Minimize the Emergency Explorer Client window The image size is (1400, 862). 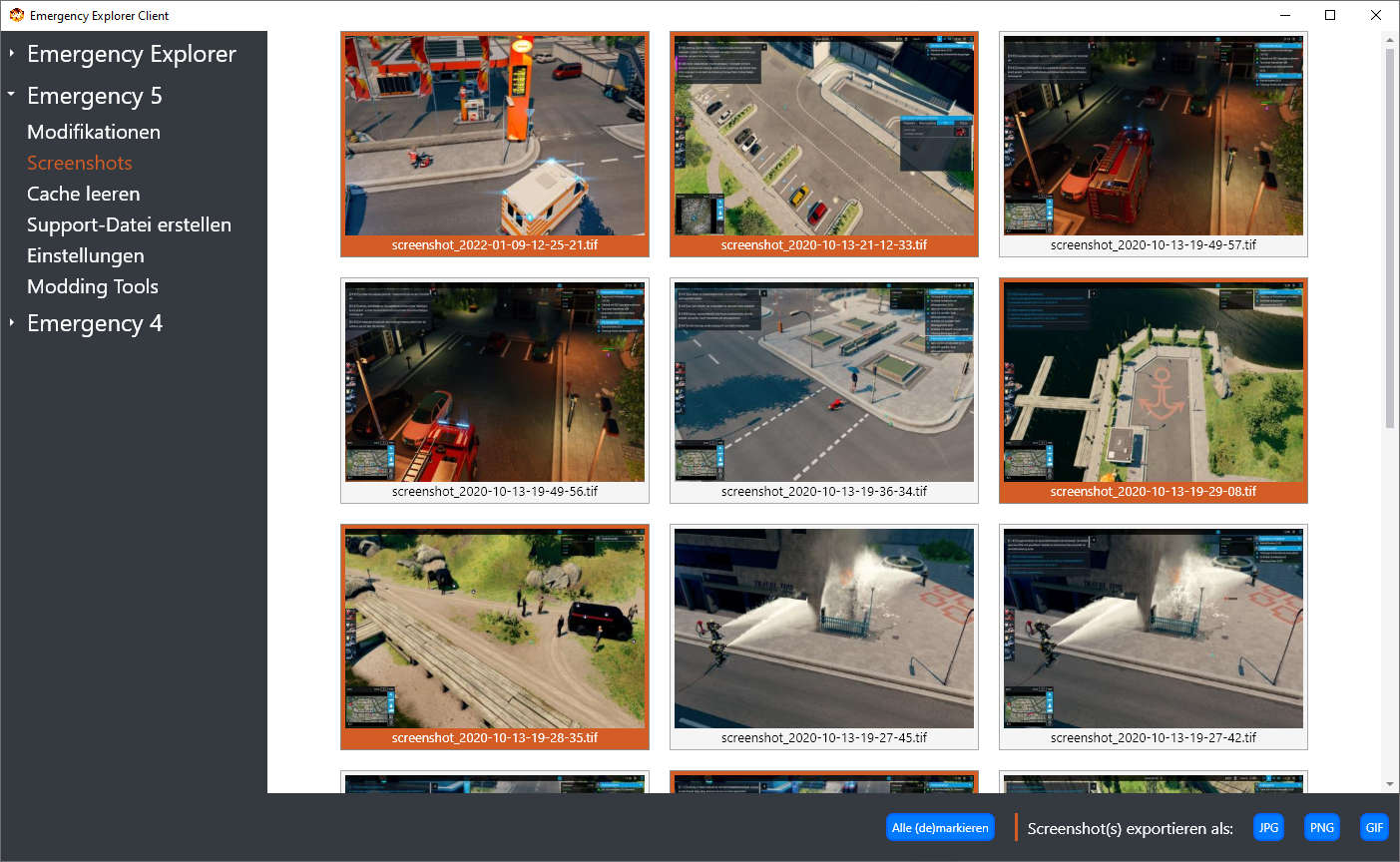tap(1285, 15)
